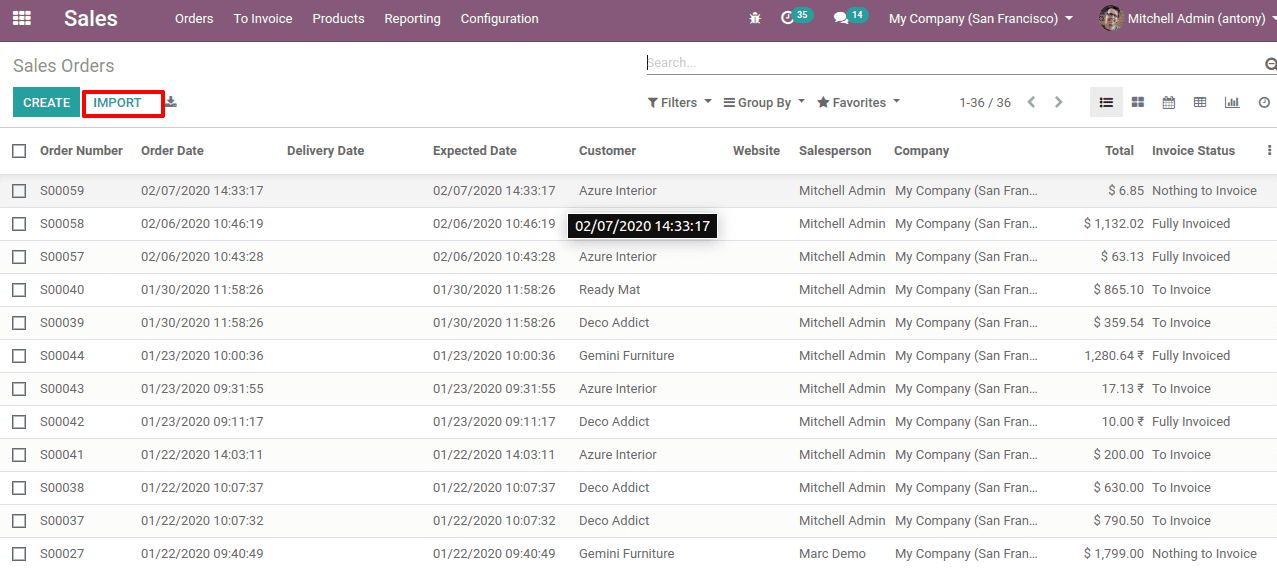
Task: Open order row S00027
Action: click(638, 554)
